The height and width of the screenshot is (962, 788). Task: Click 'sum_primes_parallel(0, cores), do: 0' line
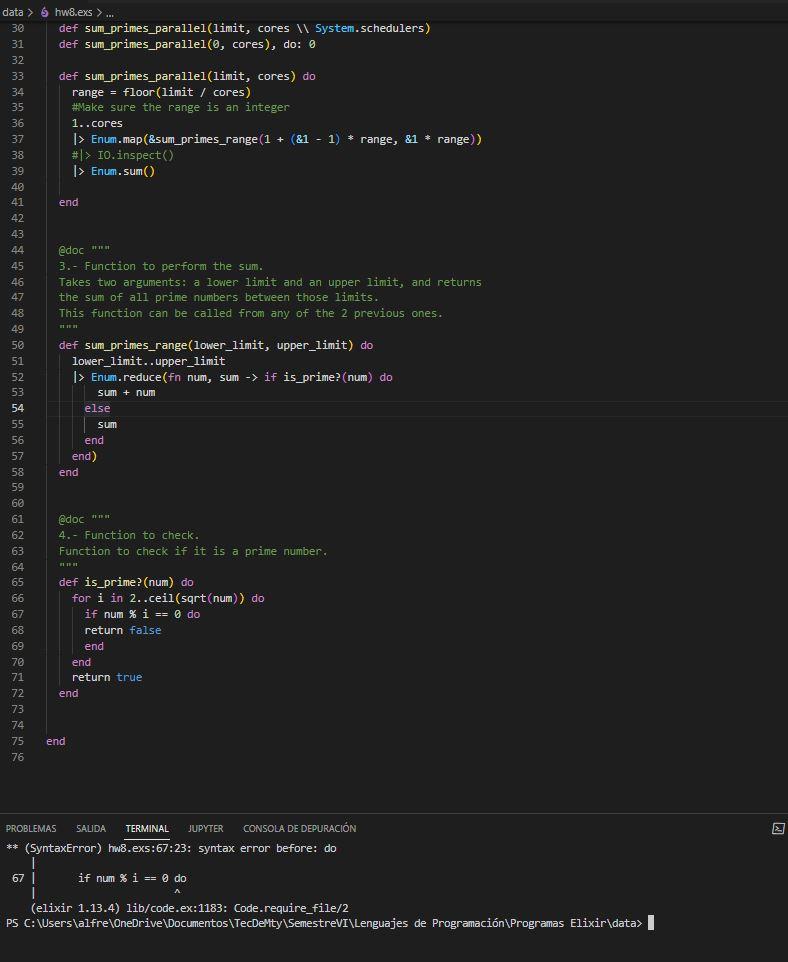[x=187, y=44]
